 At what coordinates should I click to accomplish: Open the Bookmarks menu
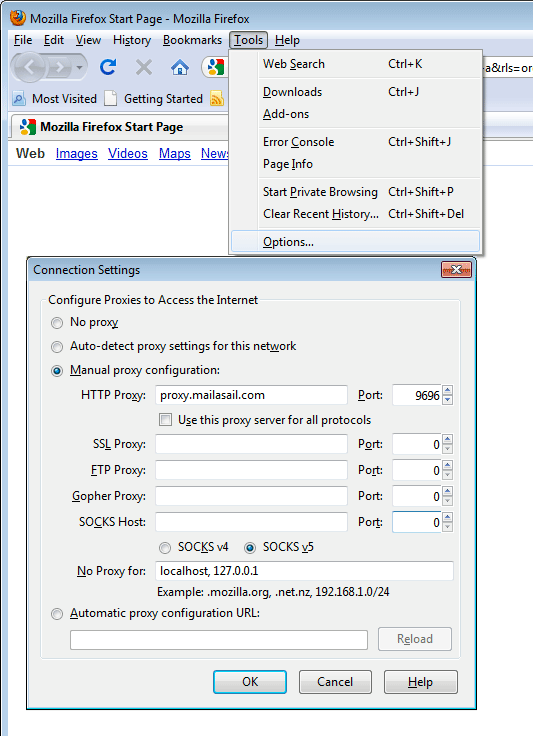pos(192,40)
